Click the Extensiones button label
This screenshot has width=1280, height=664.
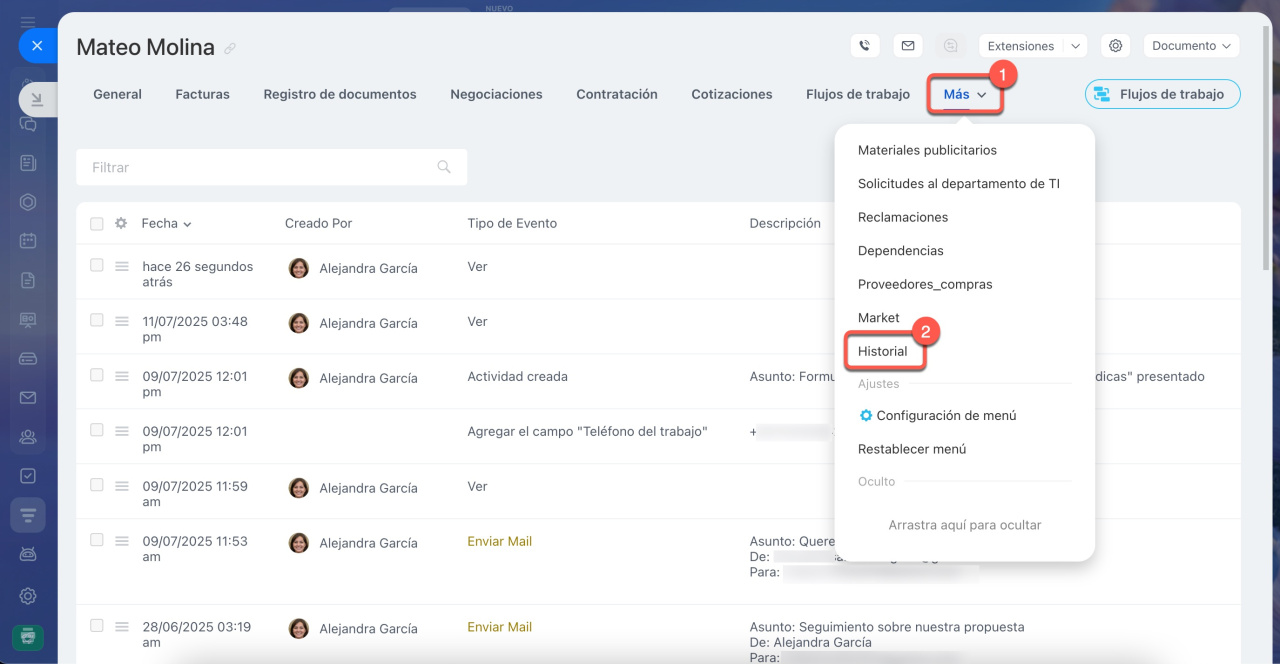coord(1021,46)
